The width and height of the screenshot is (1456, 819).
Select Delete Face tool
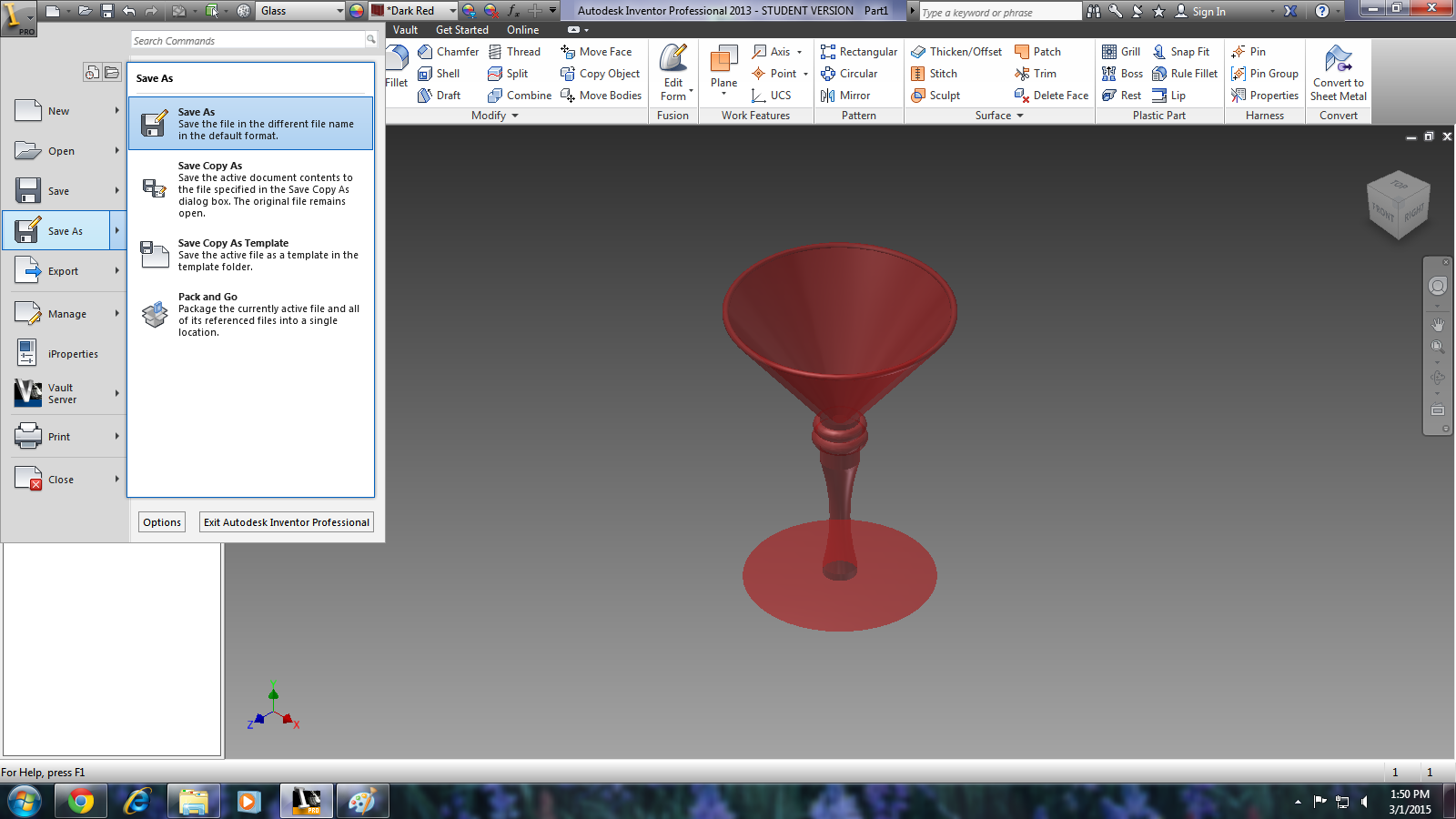click(x=1051, y=96)
